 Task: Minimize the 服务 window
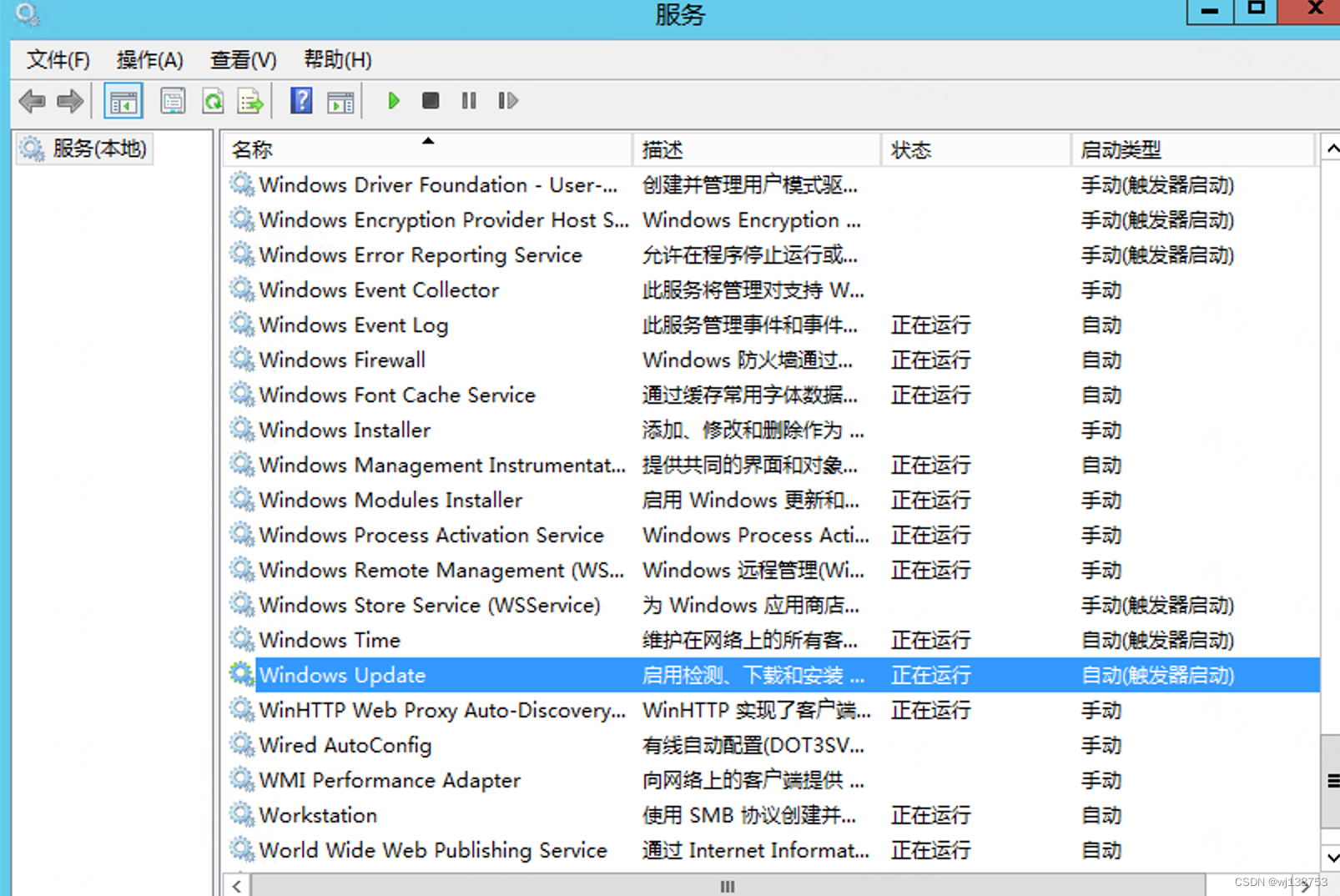(1210, 11)
